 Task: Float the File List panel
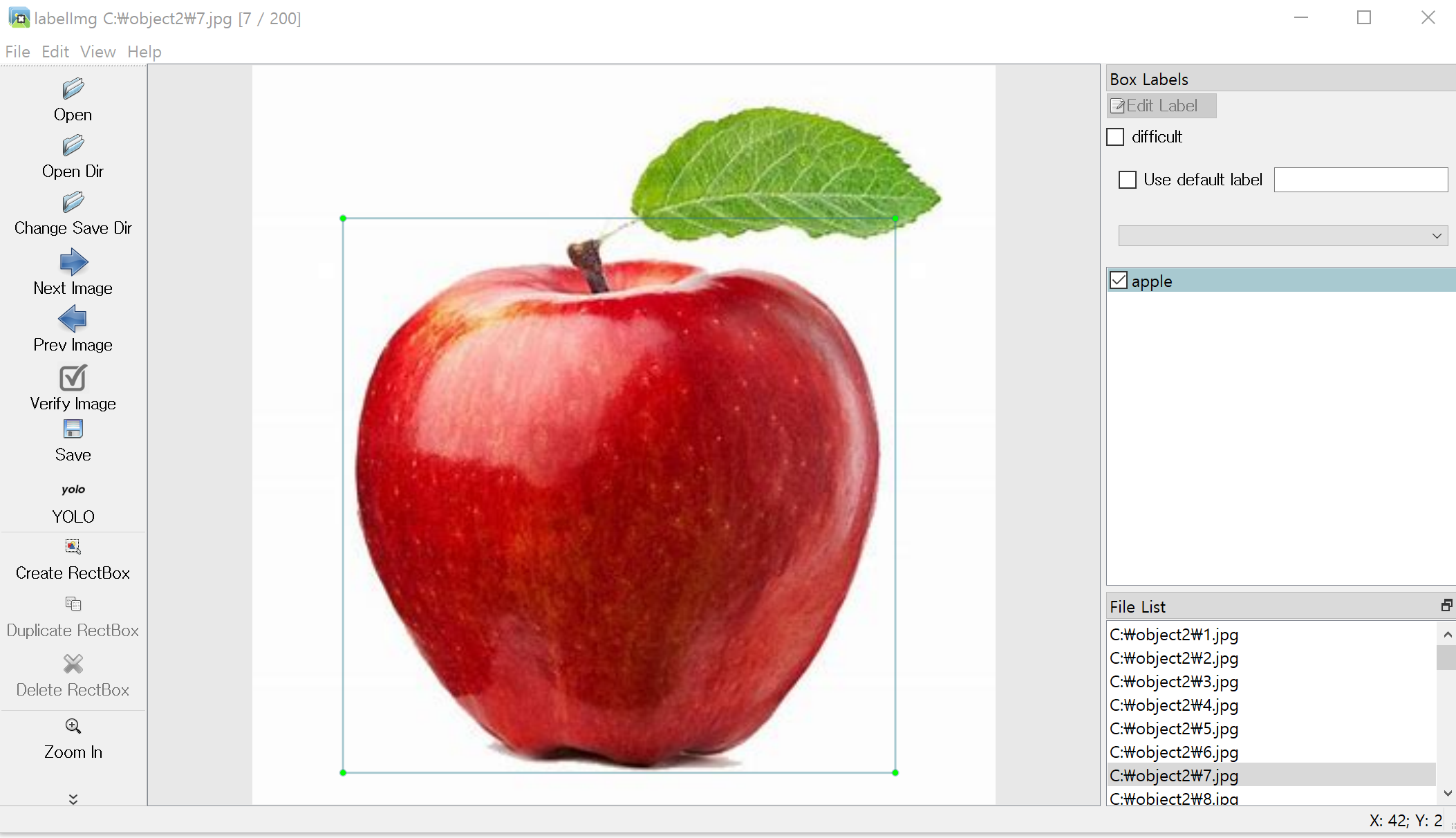[x=1446, y=606]
